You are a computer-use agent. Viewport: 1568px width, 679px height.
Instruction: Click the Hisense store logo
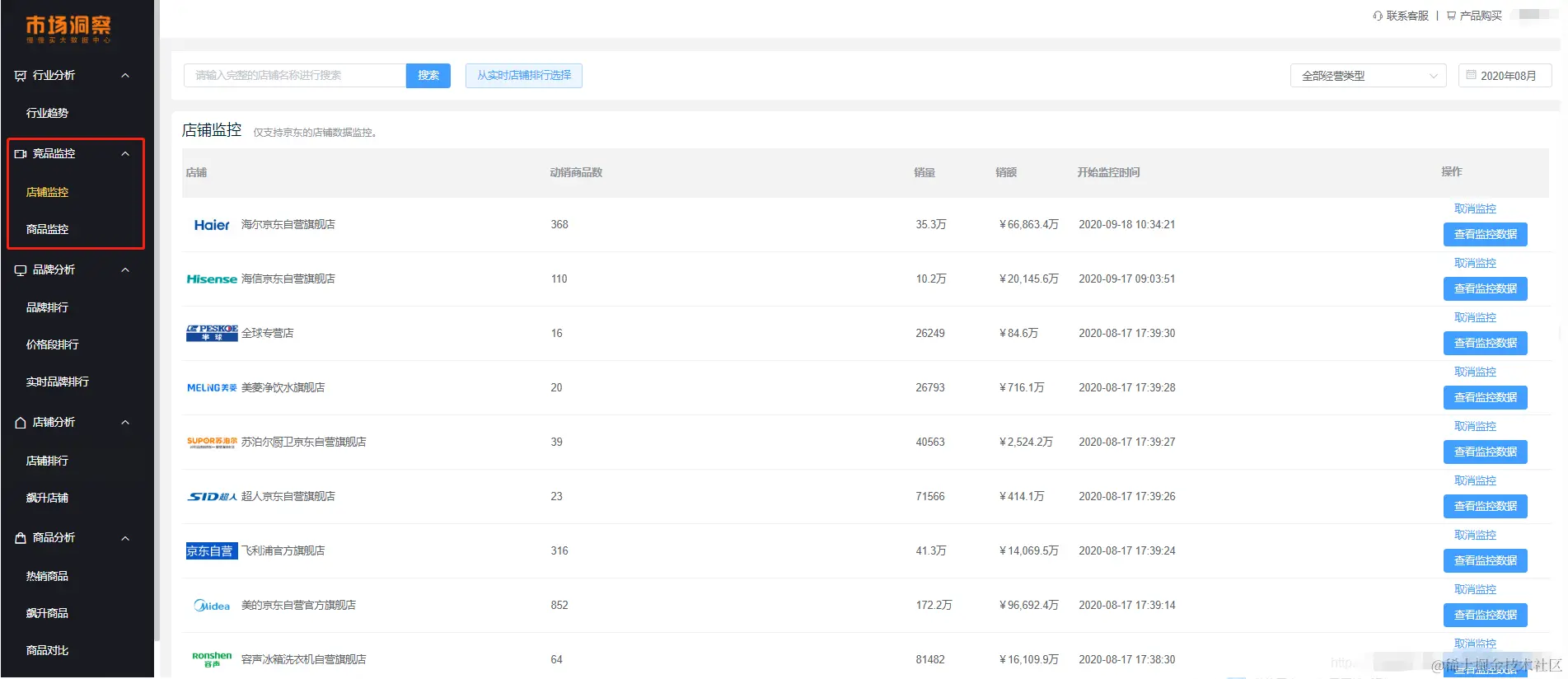coord(212,279)
